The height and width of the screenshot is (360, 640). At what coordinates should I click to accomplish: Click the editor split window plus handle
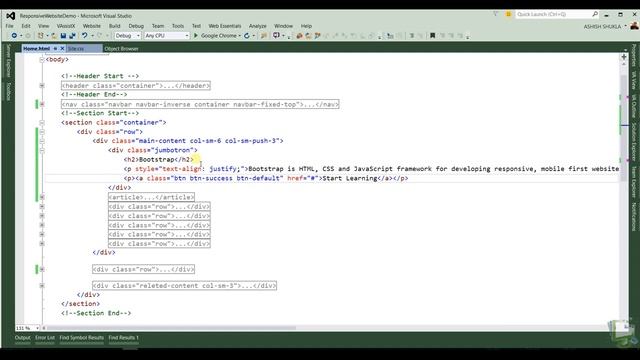click(624, 57)
